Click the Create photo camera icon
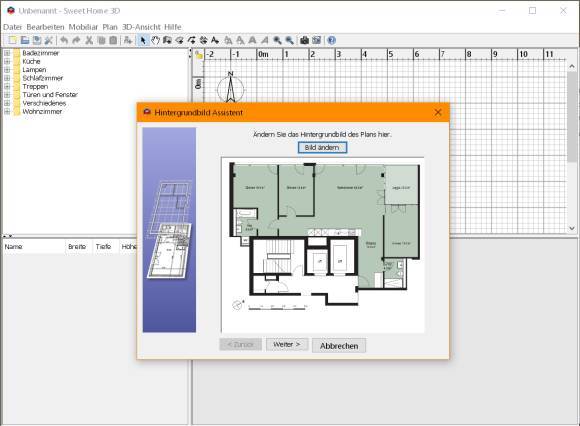 [304, 40]
